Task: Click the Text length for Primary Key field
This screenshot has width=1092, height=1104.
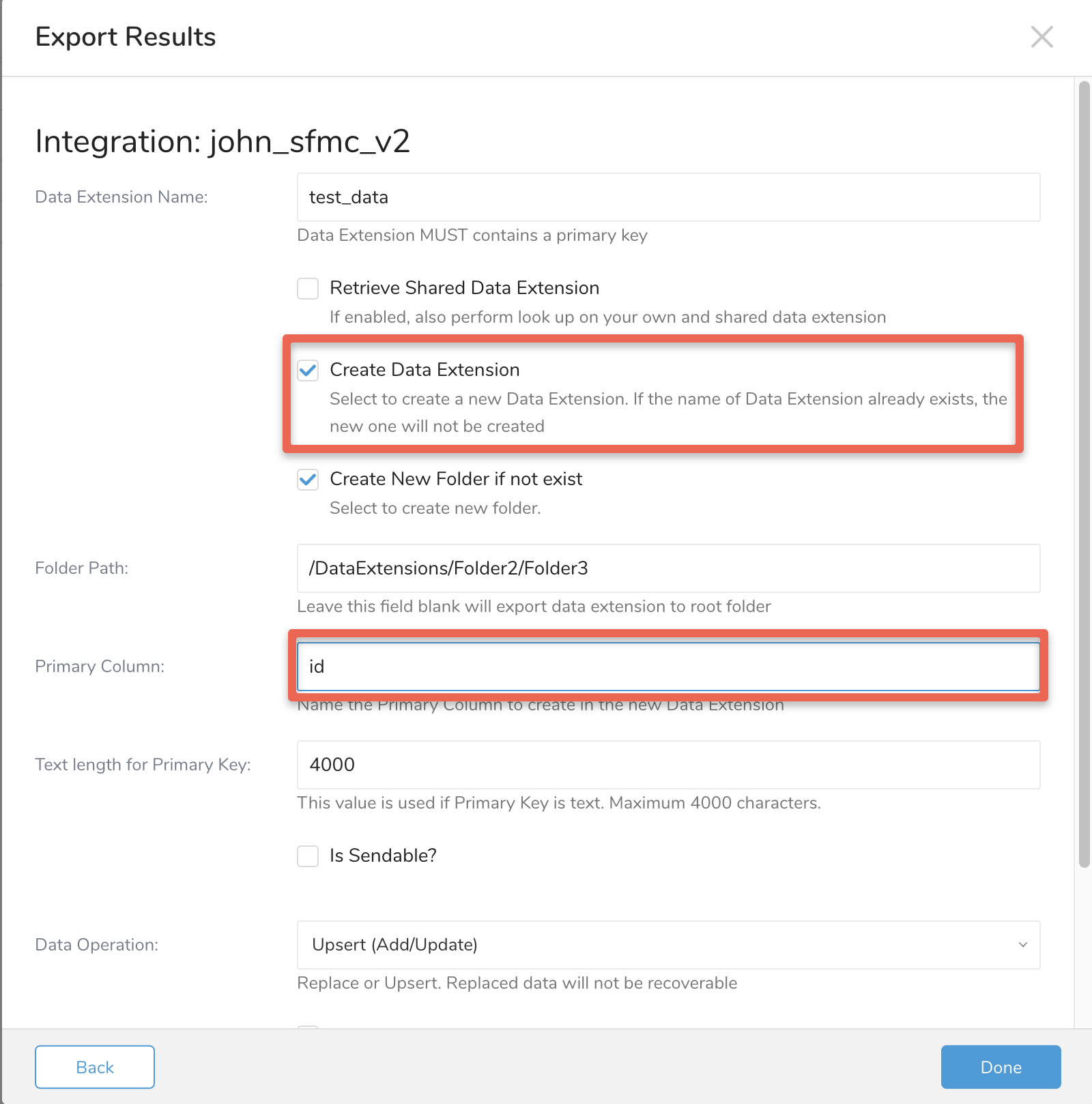Action: click(x=667, y=765)
